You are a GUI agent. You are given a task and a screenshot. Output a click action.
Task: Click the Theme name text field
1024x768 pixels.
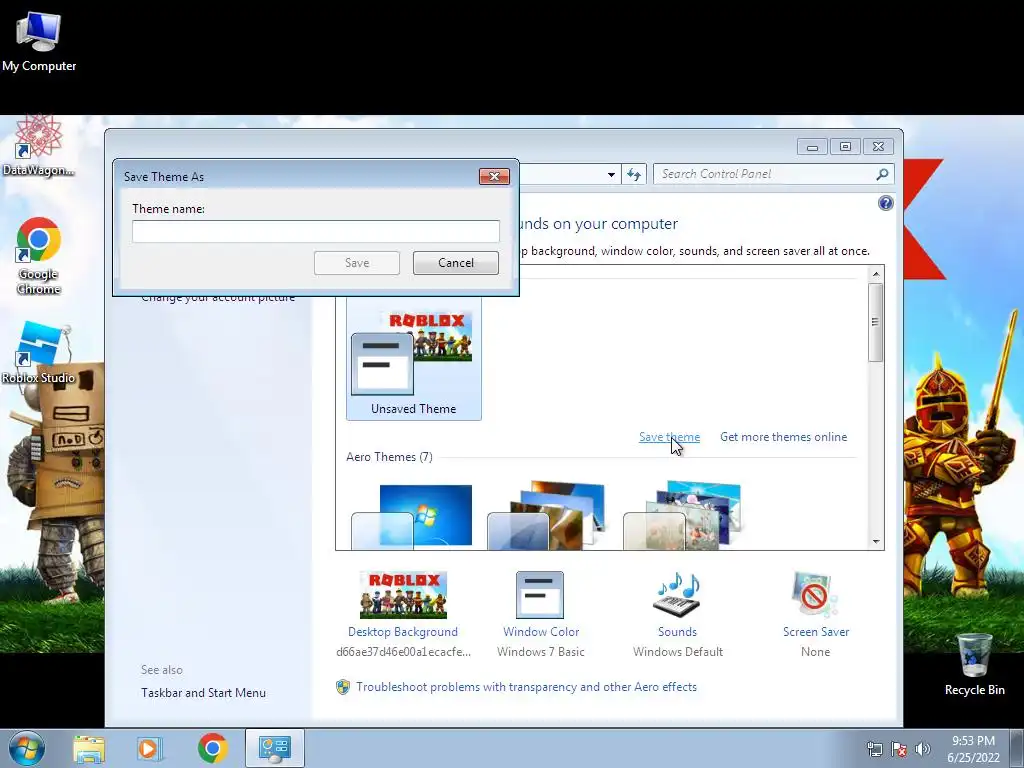(x=315, y=231)
